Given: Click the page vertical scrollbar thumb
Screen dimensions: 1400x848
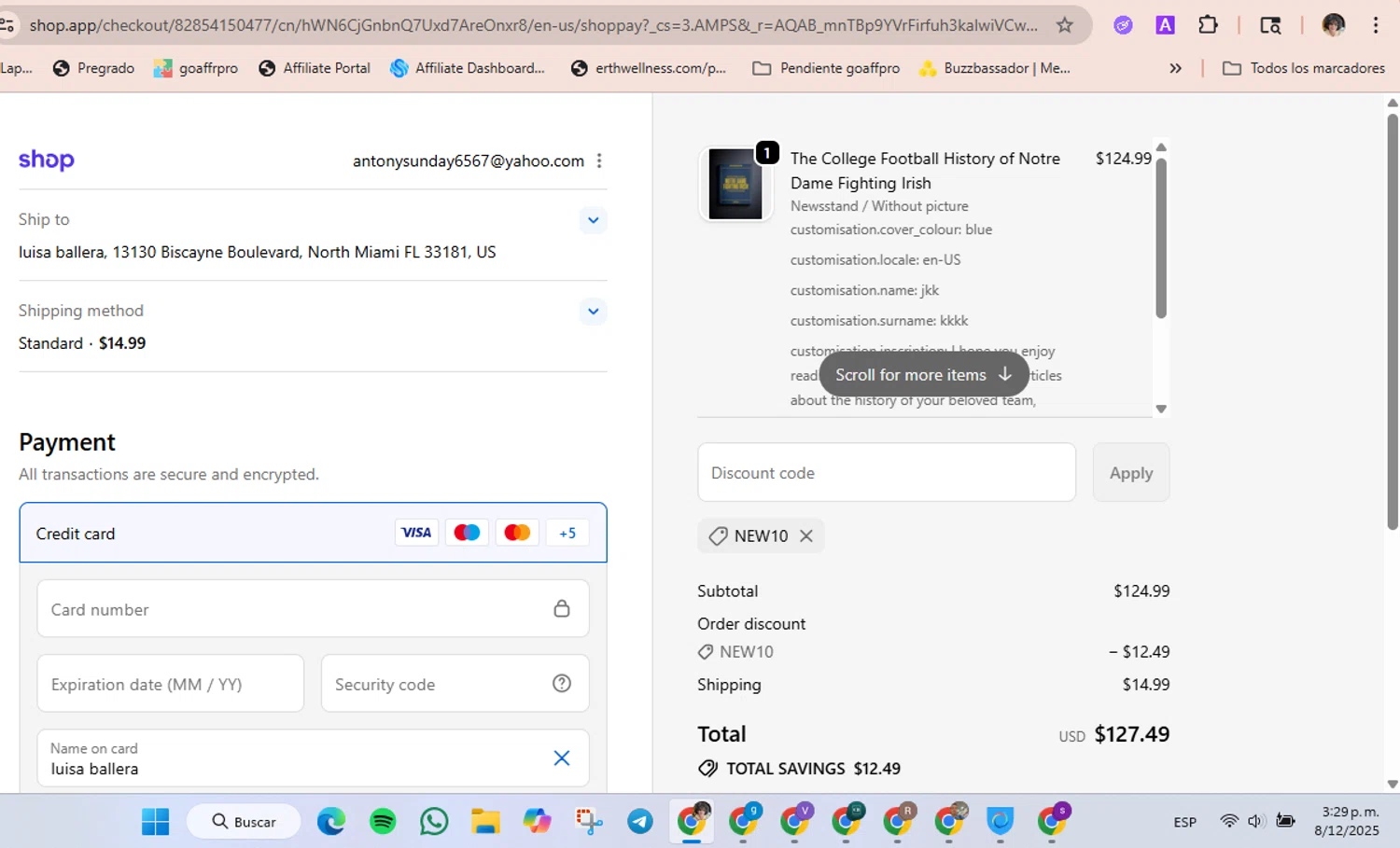Looking at the screenshot, I should (1393, 322).
